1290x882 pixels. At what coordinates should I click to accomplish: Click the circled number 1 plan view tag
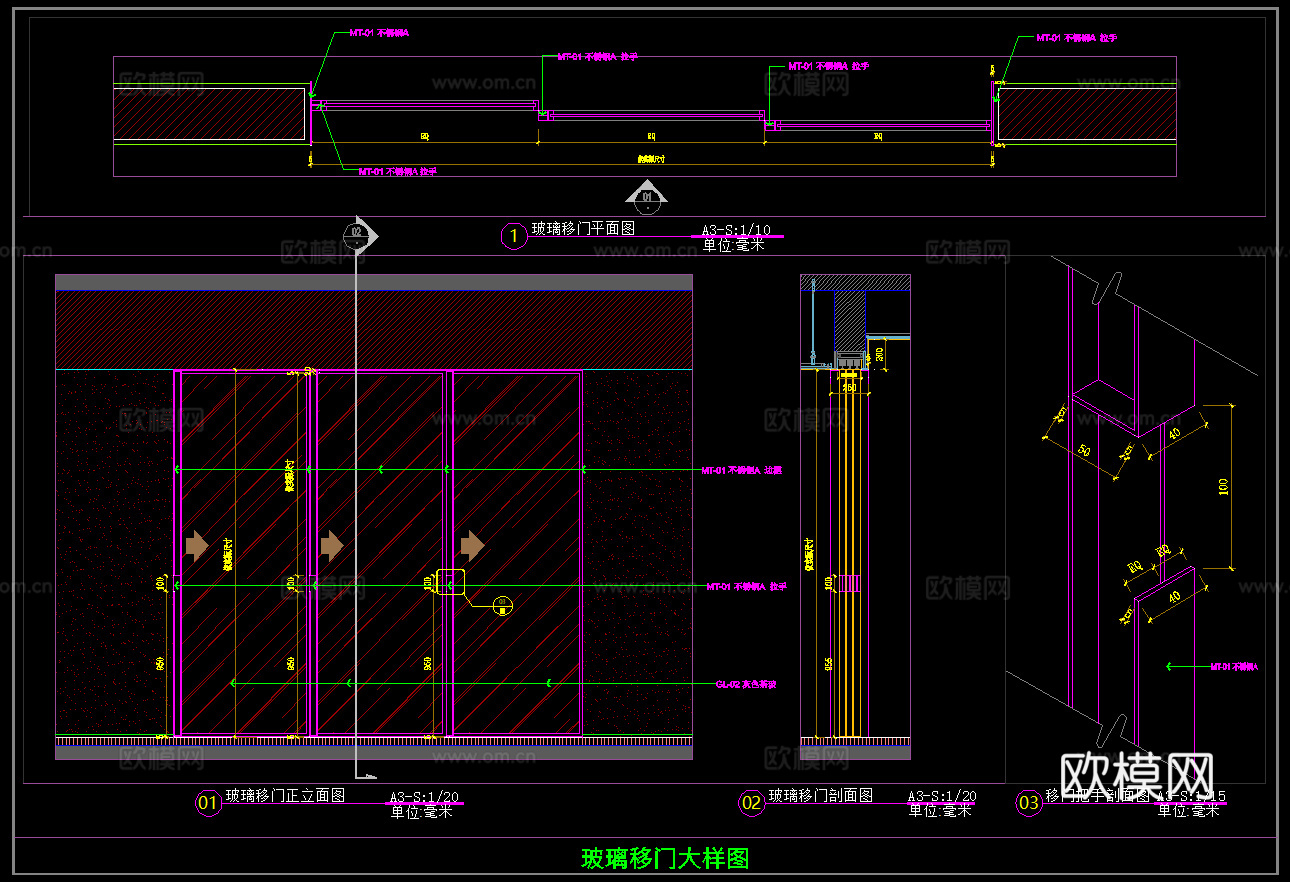coord(513,236)
